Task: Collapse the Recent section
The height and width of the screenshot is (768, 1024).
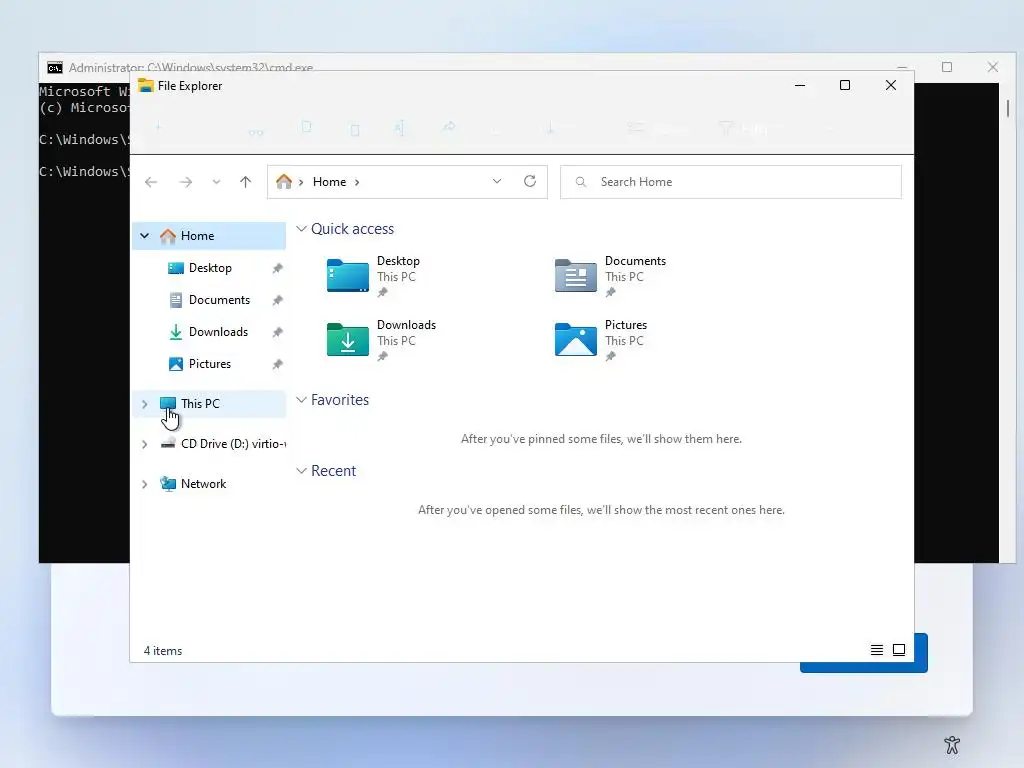Action: click(301, 471)
